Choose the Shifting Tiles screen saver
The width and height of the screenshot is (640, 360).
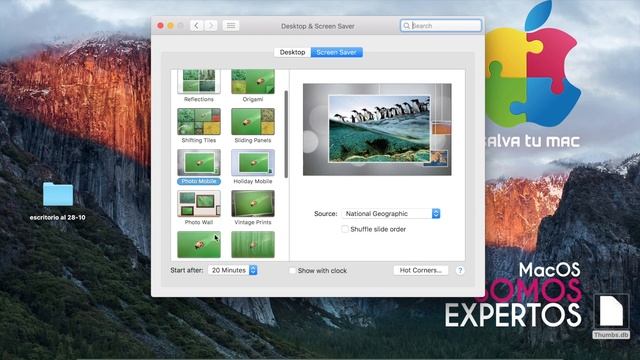[x=199, y=122]
